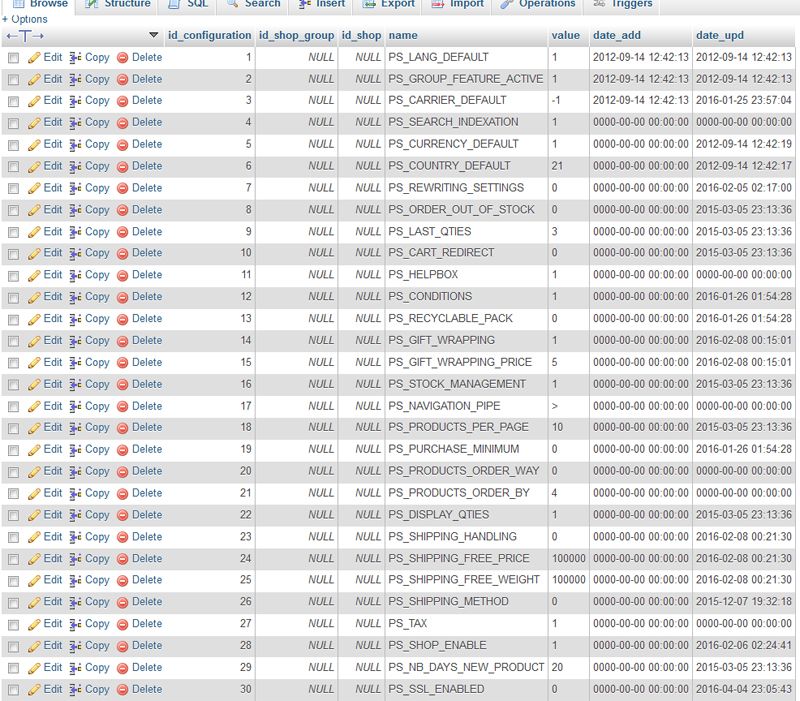Check the row checkbox for PS_CONDITIONS
800x701 pixels.
point(13,296)
